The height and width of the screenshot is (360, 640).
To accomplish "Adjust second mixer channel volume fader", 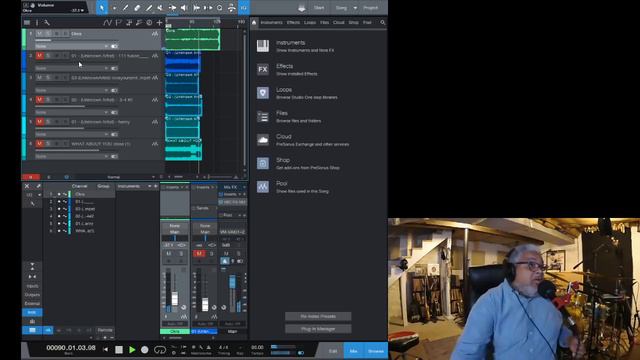I will point(205,304).
